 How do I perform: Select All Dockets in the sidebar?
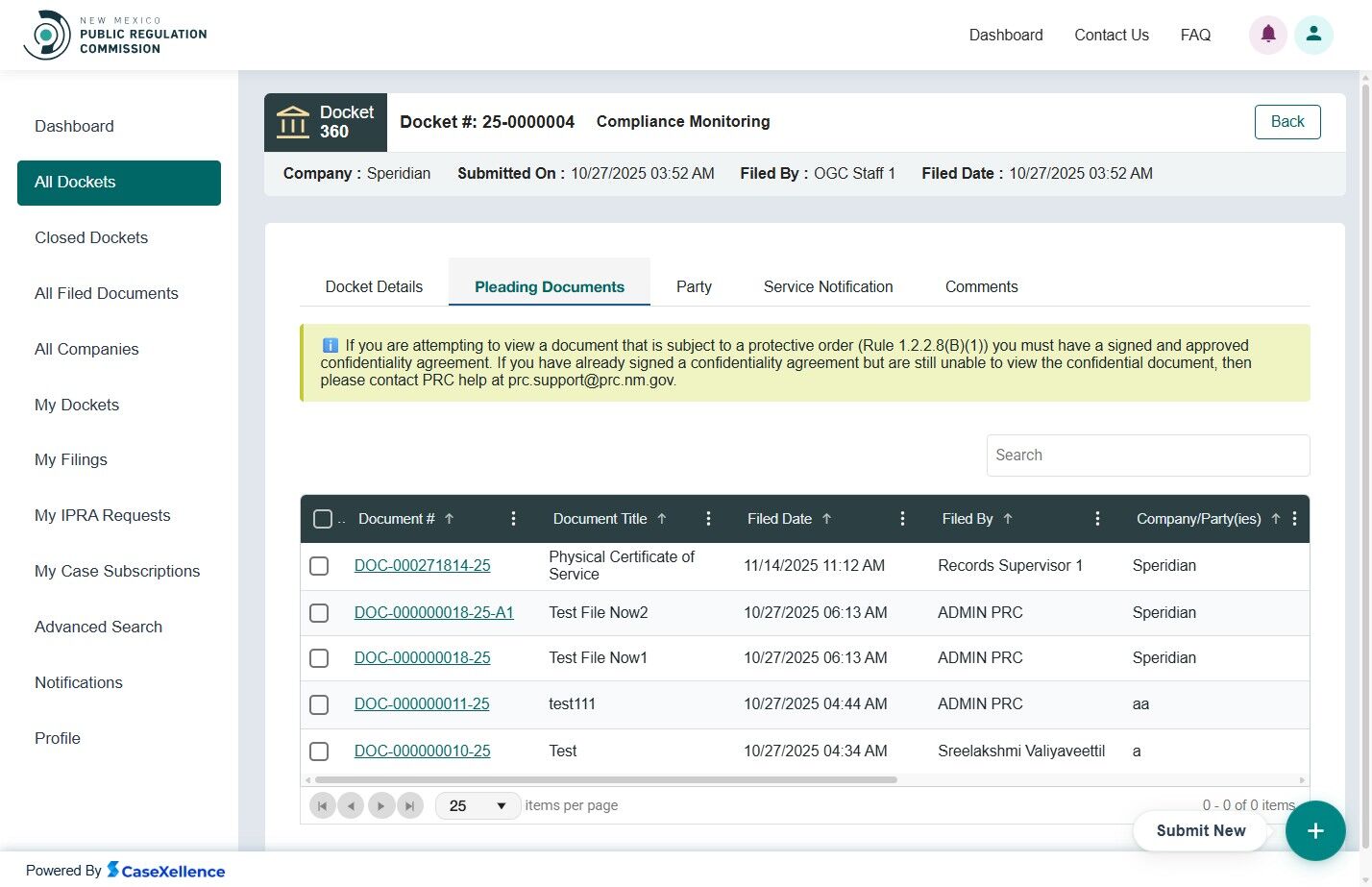coord(119,183)
